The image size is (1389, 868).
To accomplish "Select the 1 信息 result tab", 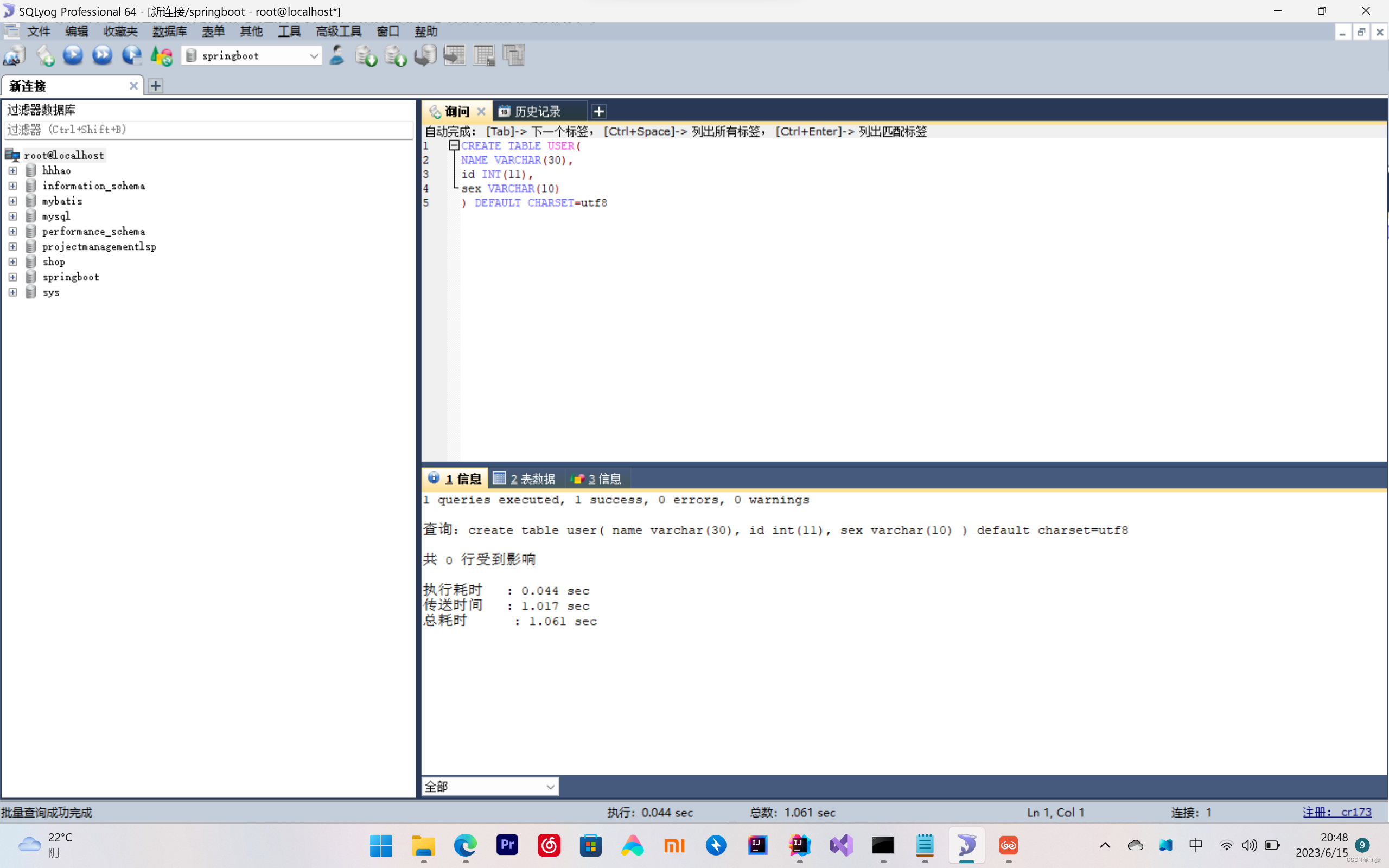I will pyautogui.click(x=455, y=478).
